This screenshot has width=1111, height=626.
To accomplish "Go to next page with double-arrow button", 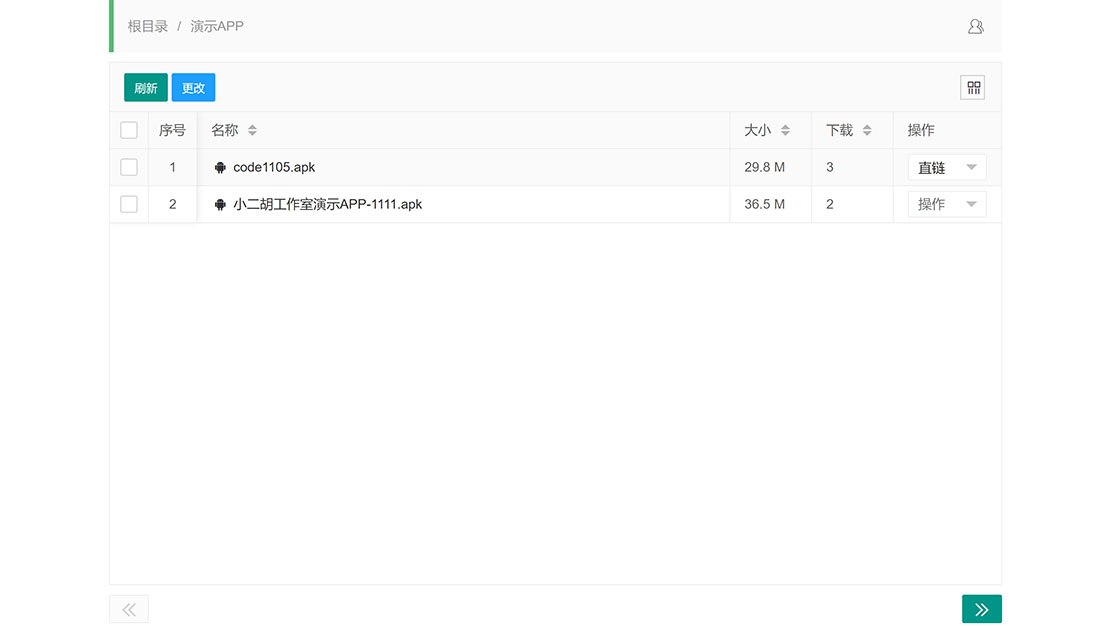I will click(x=981, y=609).
